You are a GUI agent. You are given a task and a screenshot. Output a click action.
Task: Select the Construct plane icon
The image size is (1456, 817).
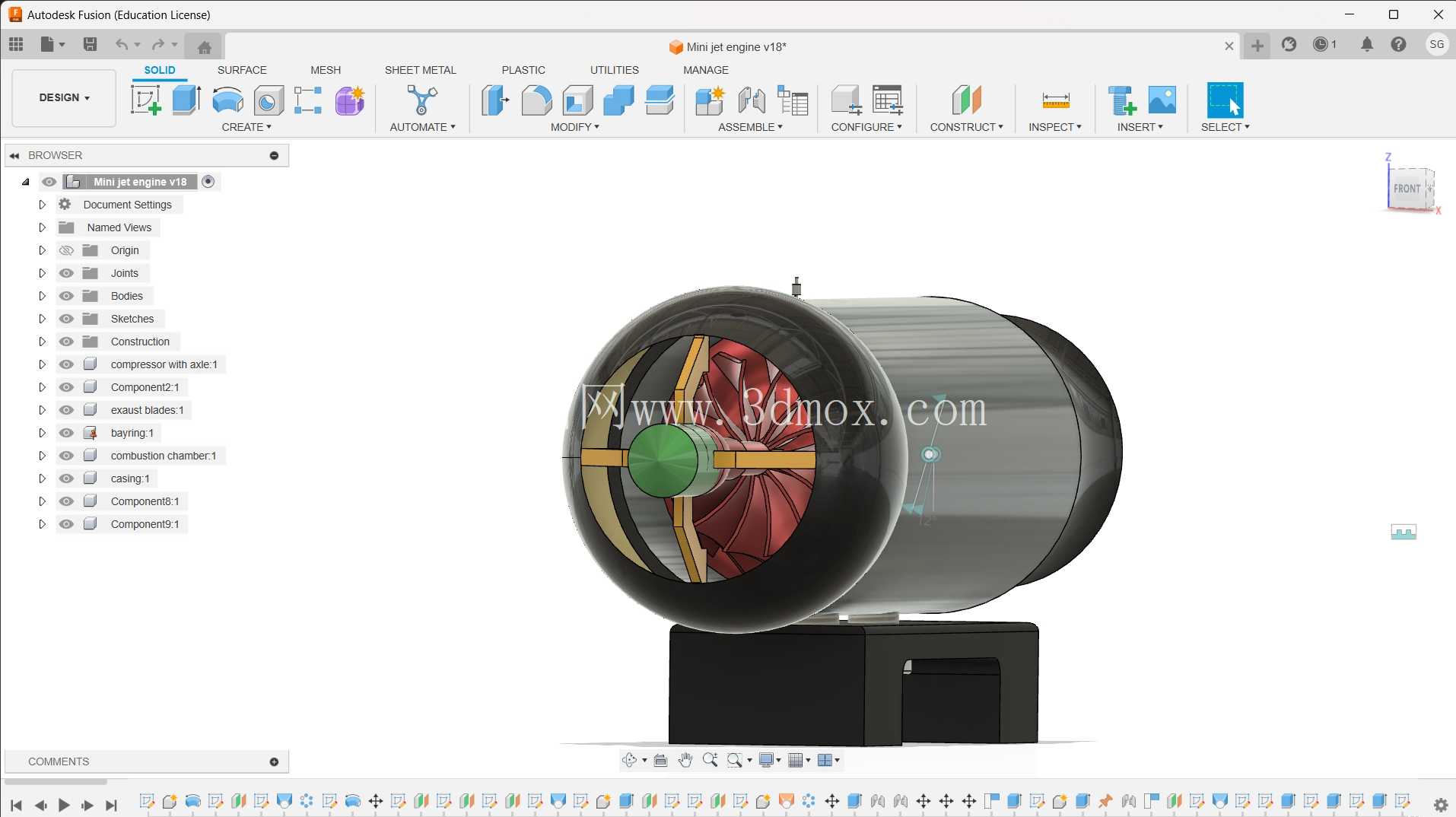point(966,100)
